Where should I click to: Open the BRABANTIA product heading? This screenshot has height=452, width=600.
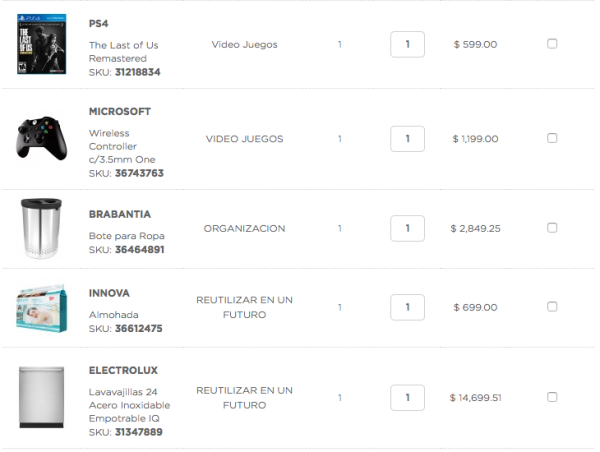[120, 214]
